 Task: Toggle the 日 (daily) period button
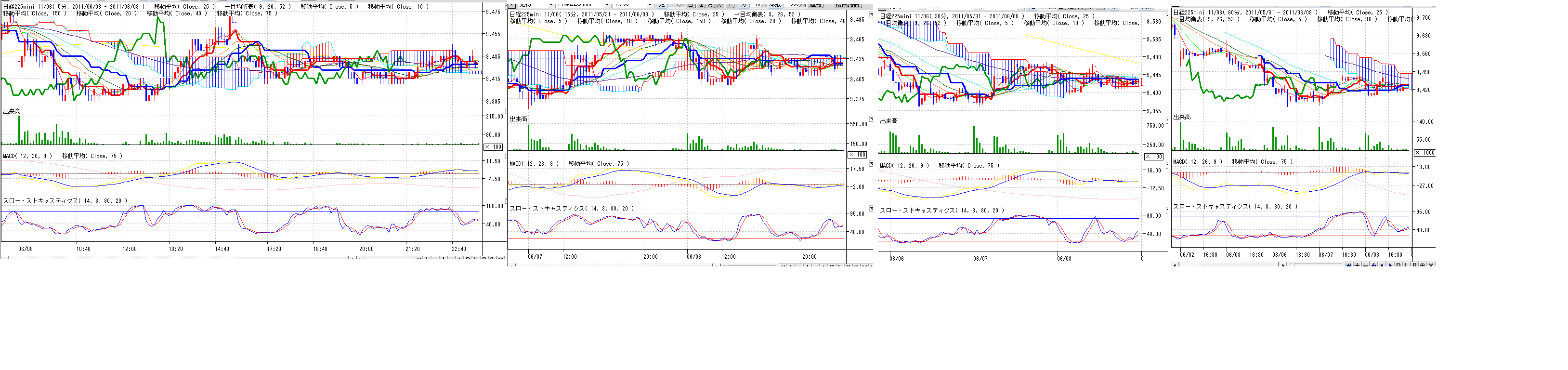(x=691, y=5)
